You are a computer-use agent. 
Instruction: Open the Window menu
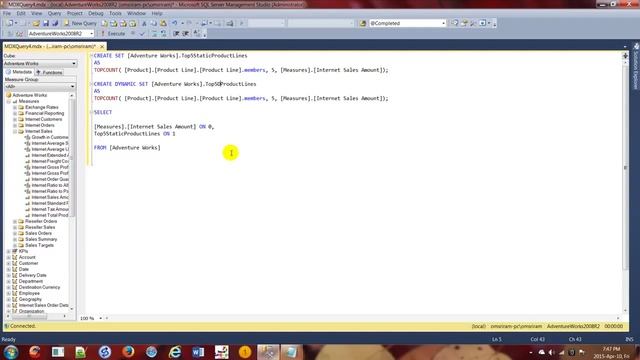pos(136,13)
